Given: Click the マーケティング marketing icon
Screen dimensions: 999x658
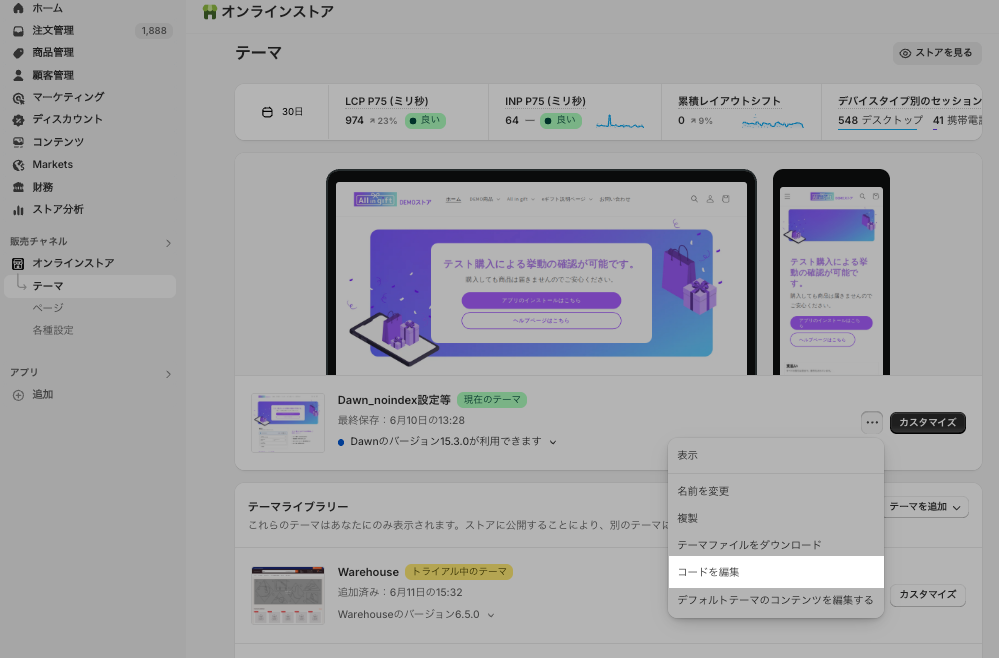Looking at the screenshot, I should tap(18, 97).
